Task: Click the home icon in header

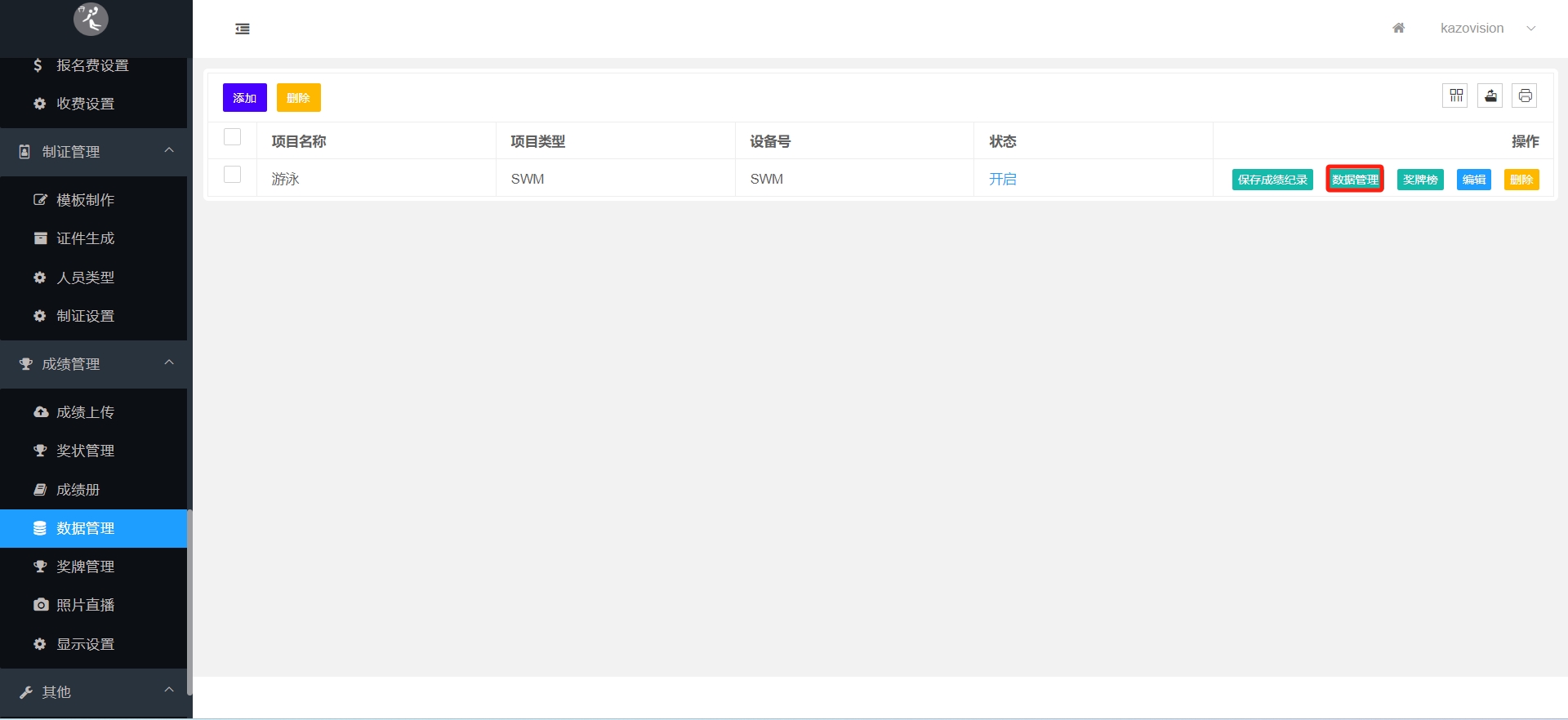Action: (1398, 28)
